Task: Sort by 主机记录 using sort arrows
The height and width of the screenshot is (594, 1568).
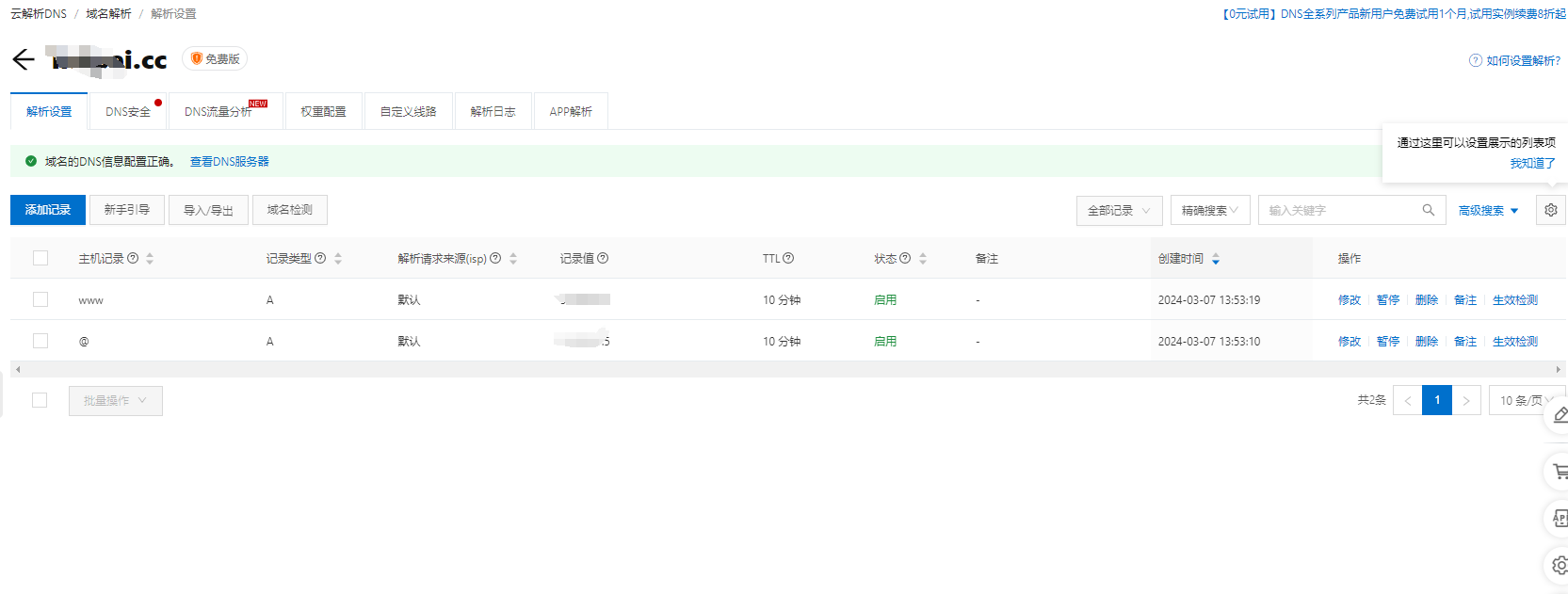Action: 150,258
